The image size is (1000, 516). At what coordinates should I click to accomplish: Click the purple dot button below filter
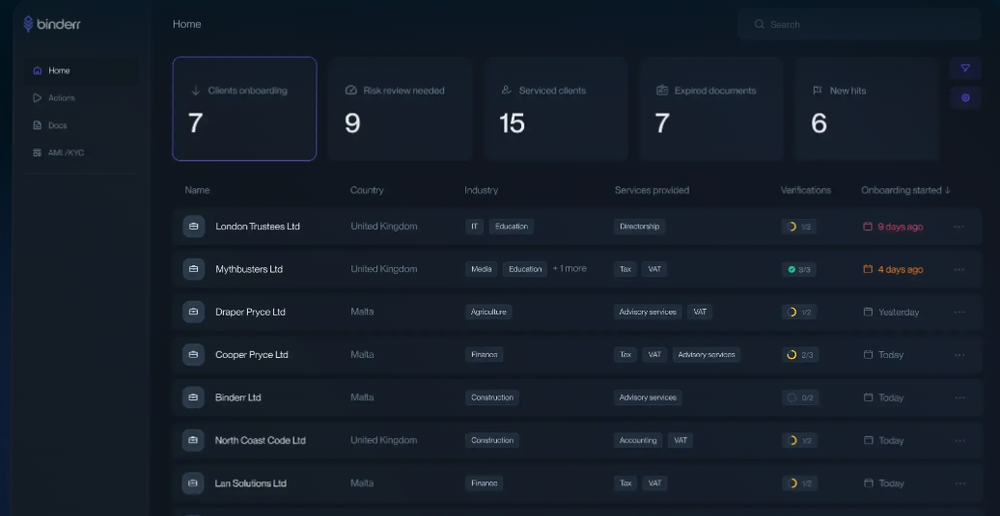[x=965, y=98]
